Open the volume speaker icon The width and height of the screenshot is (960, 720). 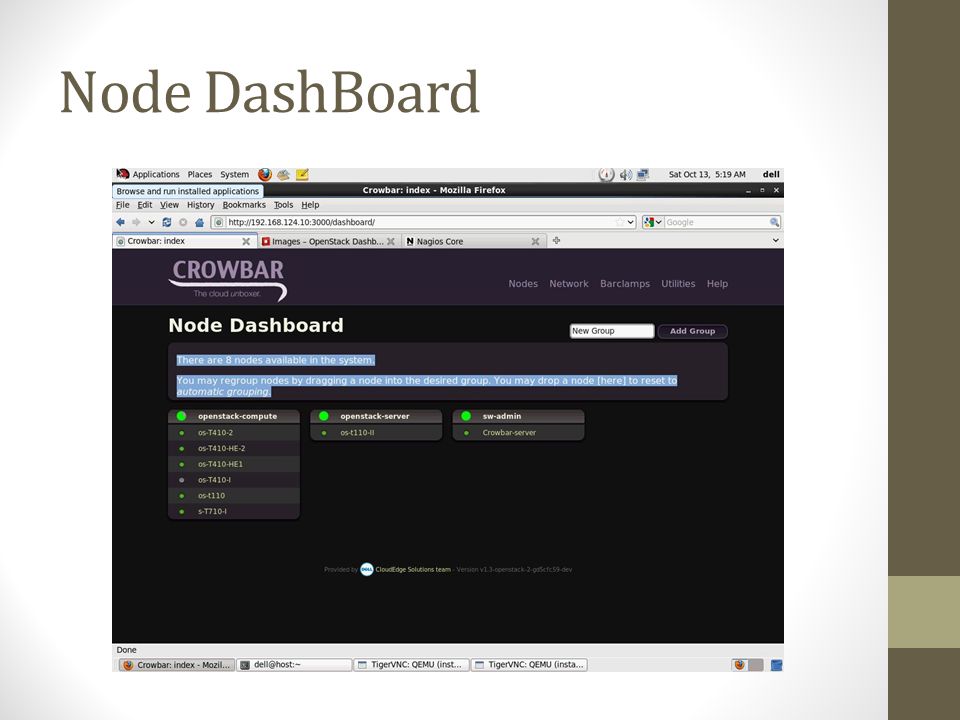click(625, 174)
